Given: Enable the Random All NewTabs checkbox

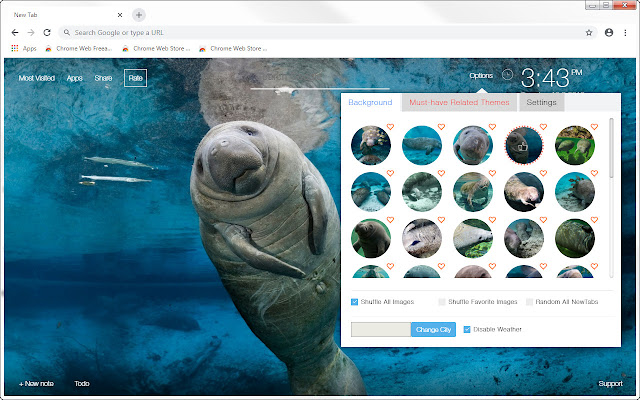Looking at the screenshot, I should click(529, 302).
